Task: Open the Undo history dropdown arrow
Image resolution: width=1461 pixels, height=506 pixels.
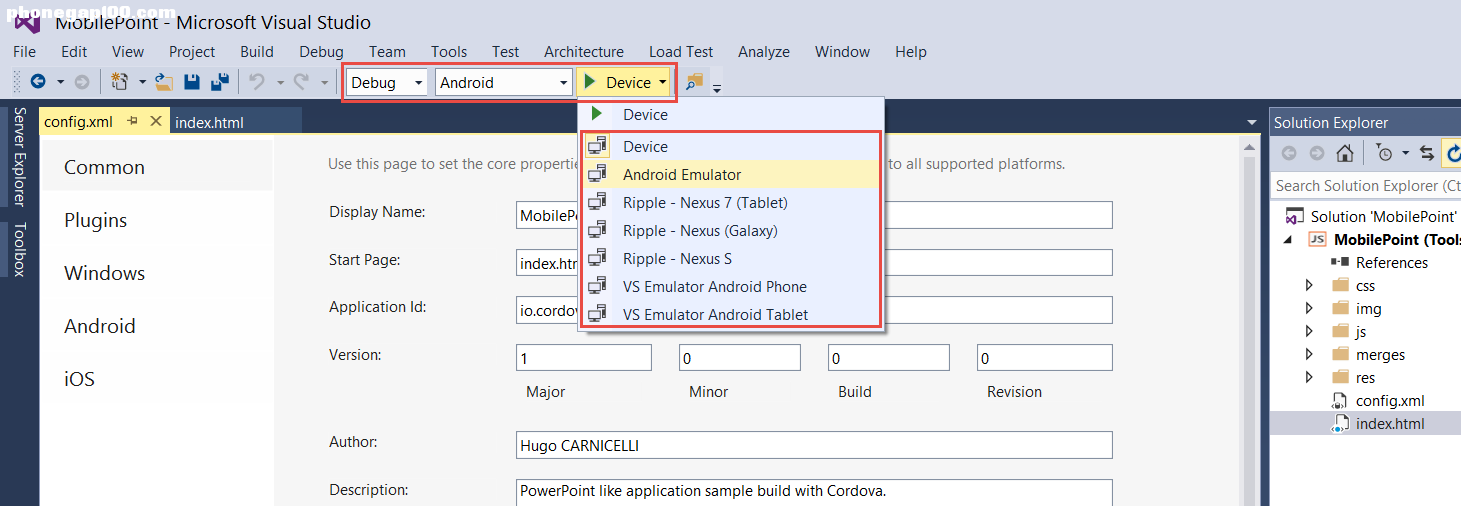Action: (279, 83)
